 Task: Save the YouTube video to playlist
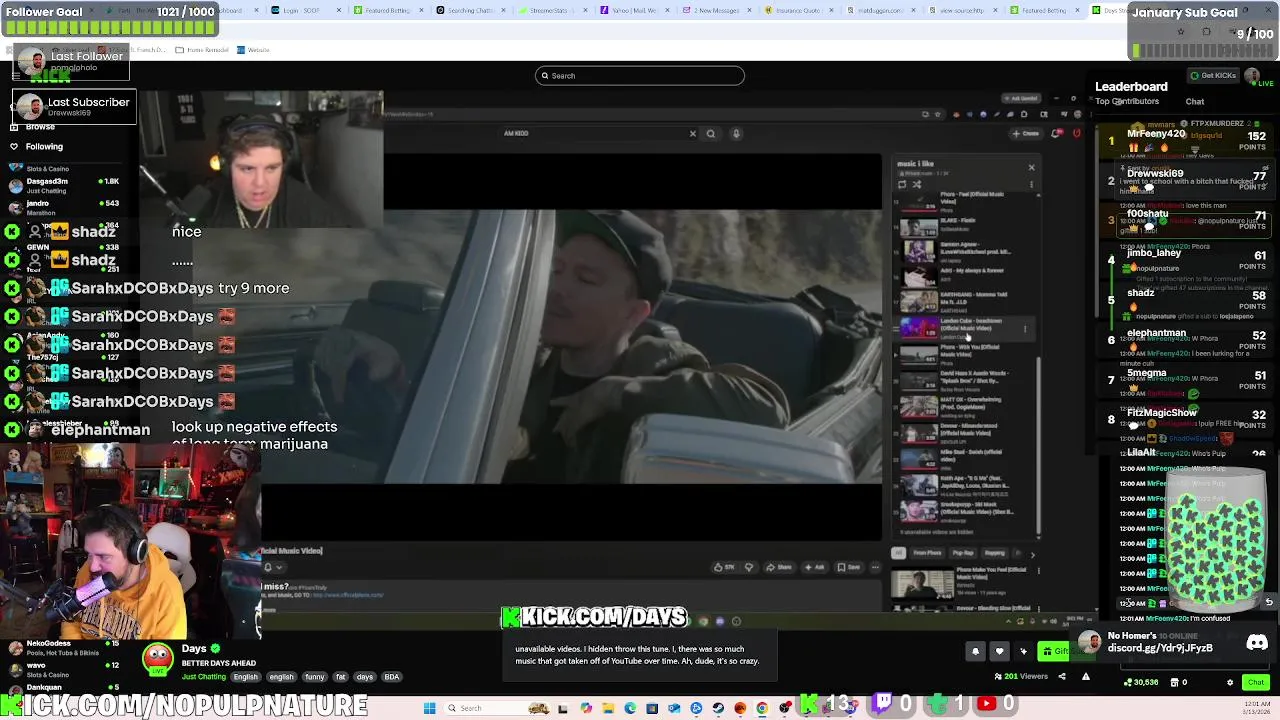coord(849,567)
